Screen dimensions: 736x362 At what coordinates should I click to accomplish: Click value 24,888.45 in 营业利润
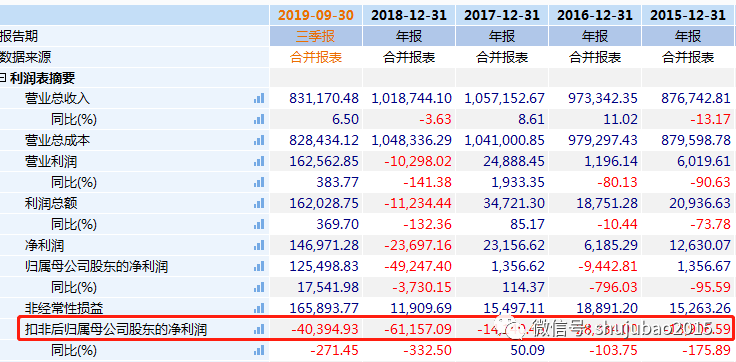(x=514, y=162)
